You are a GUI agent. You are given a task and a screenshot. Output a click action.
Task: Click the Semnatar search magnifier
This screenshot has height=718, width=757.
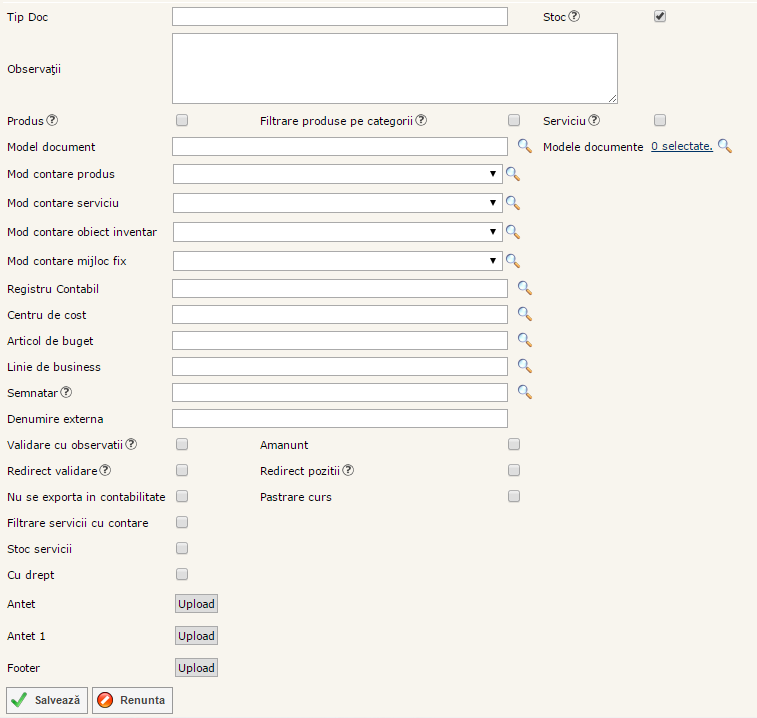524,392
